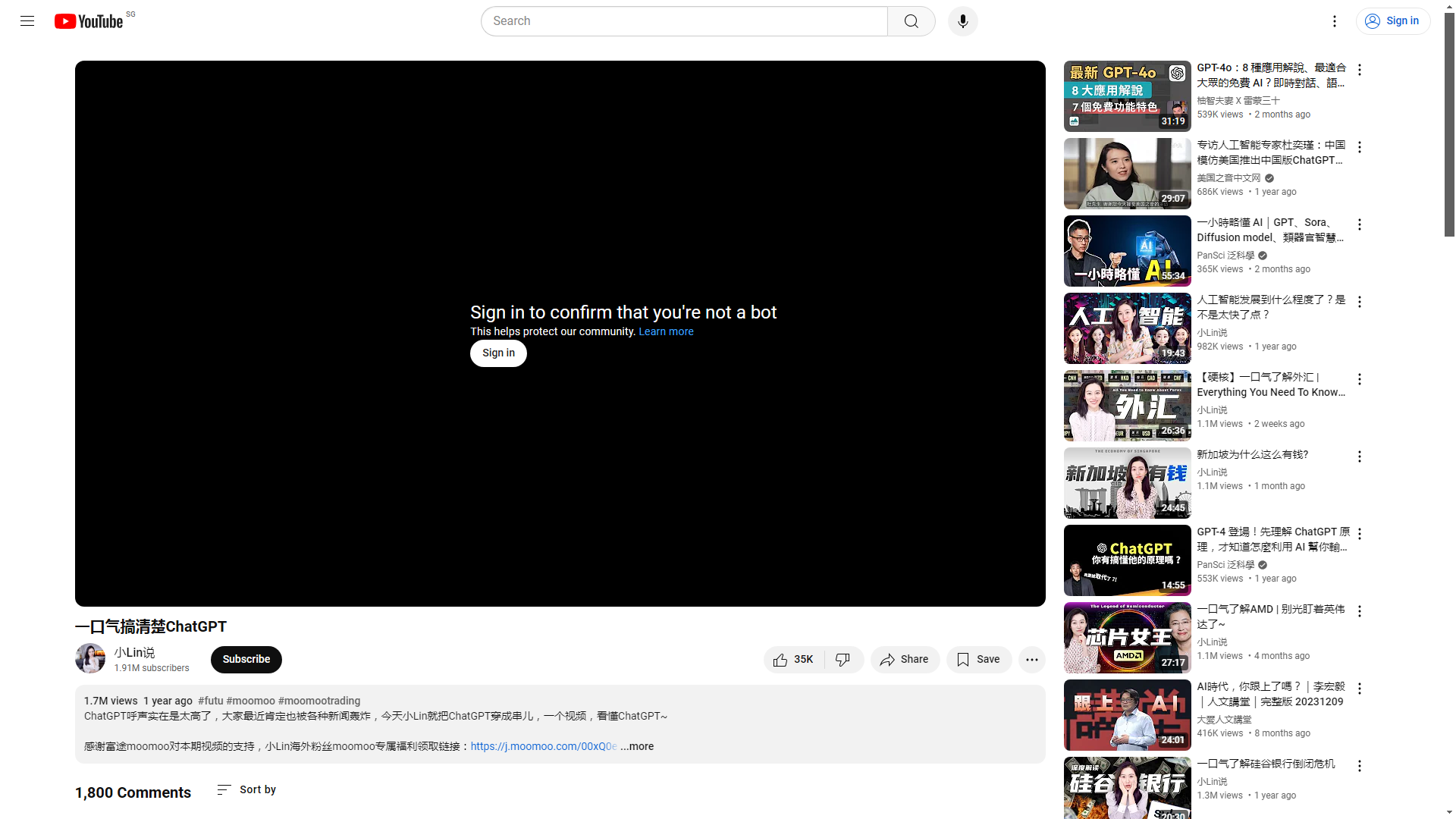Open the j.moomoo.com link in description
The height and width of the screenshot is (819, 1456).
pyautogui.click(x=544, y=746)
